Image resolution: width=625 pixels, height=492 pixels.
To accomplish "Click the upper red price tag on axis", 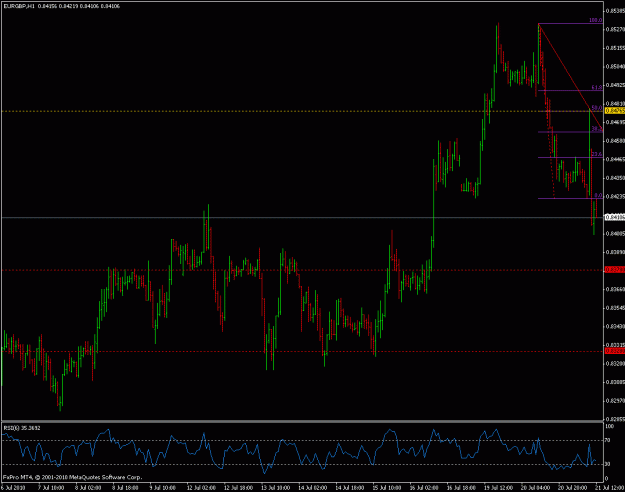I will tap(615, 270).
